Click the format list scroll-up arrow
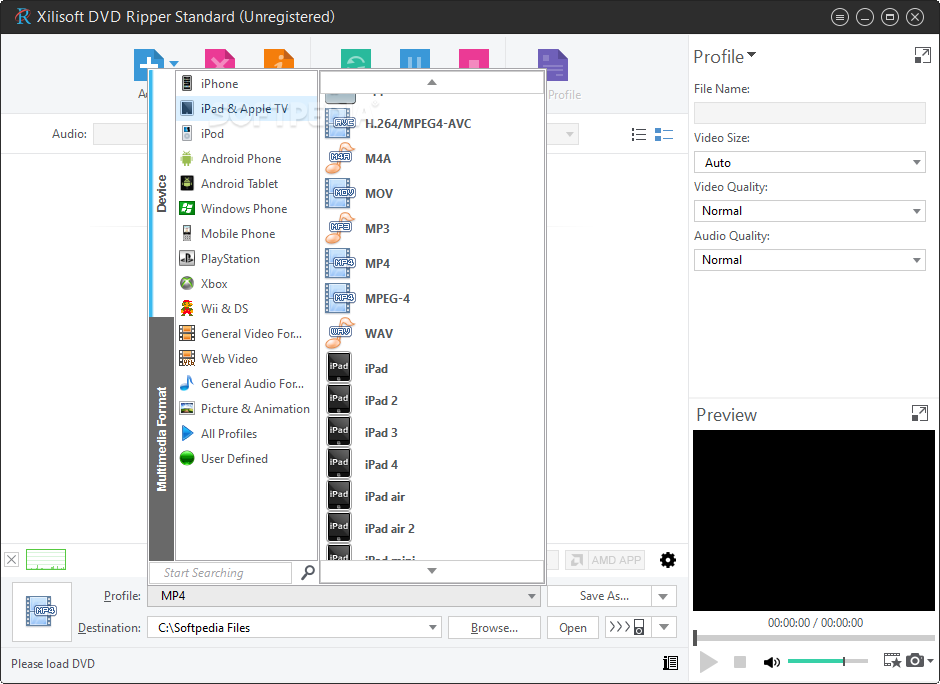This screenshot has width=940, height=684. (432, 82)
